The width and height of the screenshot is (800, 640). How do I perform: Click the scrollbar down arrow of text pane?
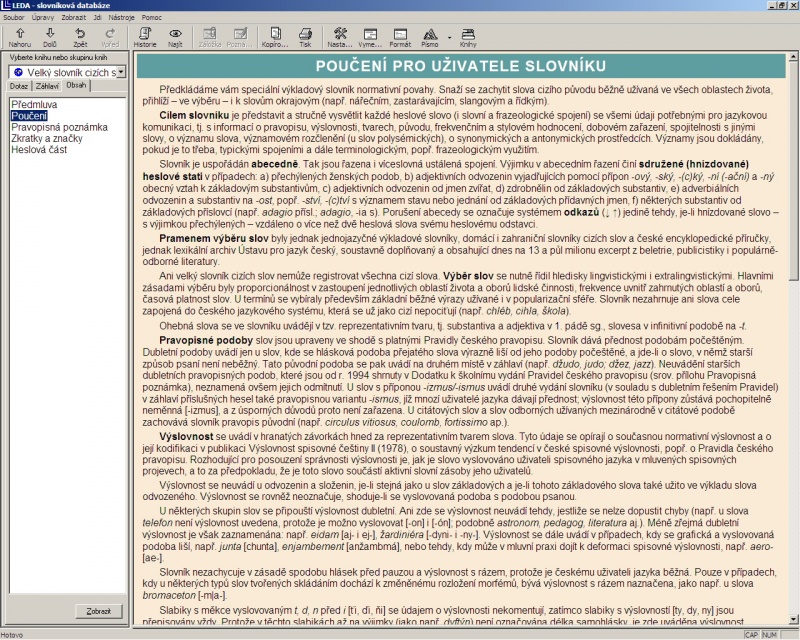pos(793,620)
